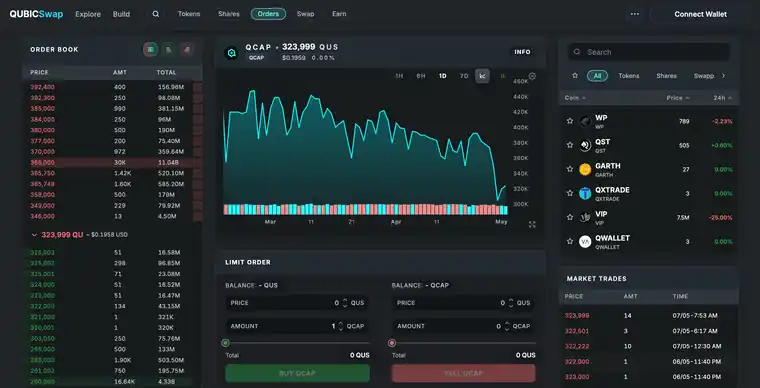Show both bids and asks order book view
The height and width of the screenshot is (388, 760).
click(x=150, y=49)
